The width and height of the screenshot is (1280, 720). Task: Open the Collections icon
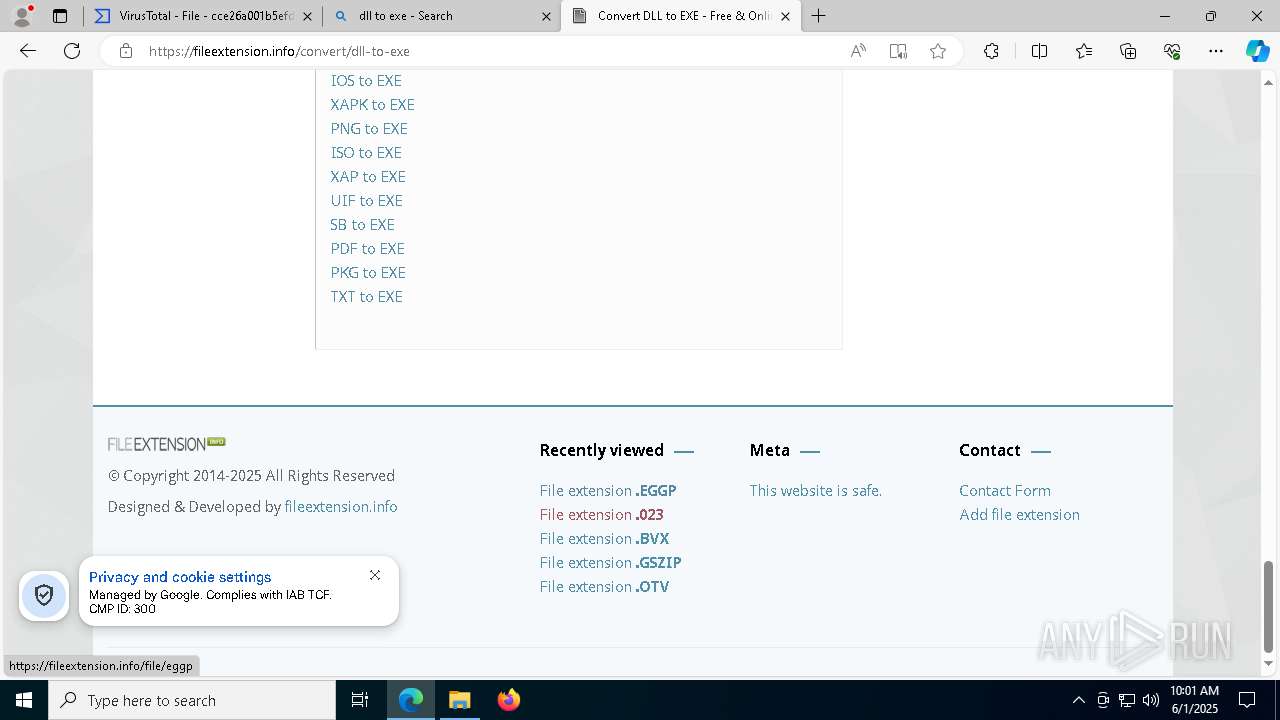[x=1128, y=51]
